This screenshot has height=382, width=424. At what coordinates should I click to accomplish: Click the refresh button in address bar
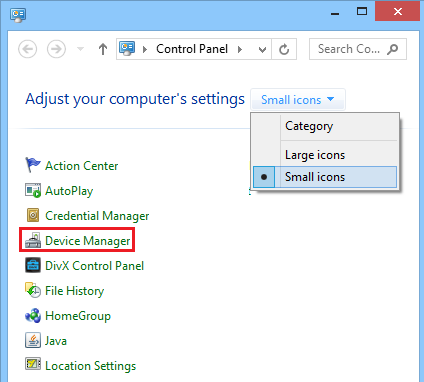pyautogui.click(x=284, y=49)
